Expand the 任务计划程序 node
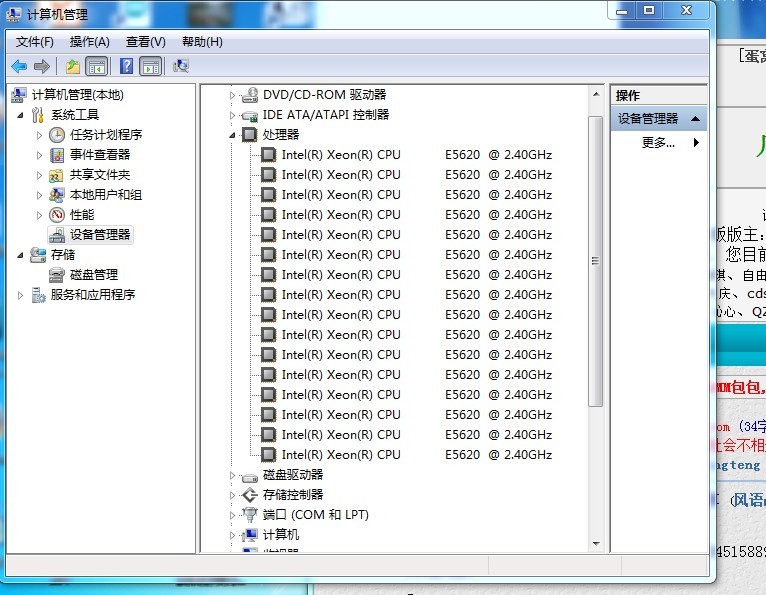Screen dimensions: 766x595 point(39,135)
